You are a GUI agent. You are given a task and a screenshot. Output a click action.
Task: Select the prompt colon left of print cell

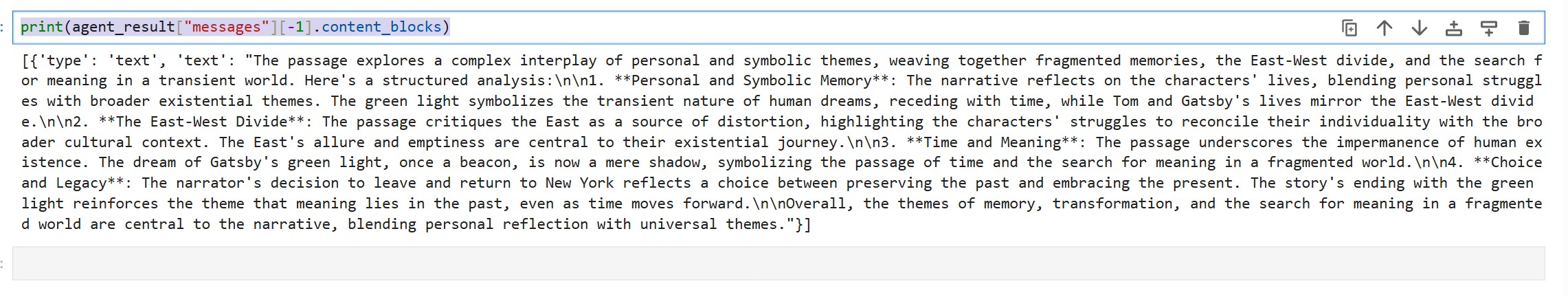click(x=3, y=28)
